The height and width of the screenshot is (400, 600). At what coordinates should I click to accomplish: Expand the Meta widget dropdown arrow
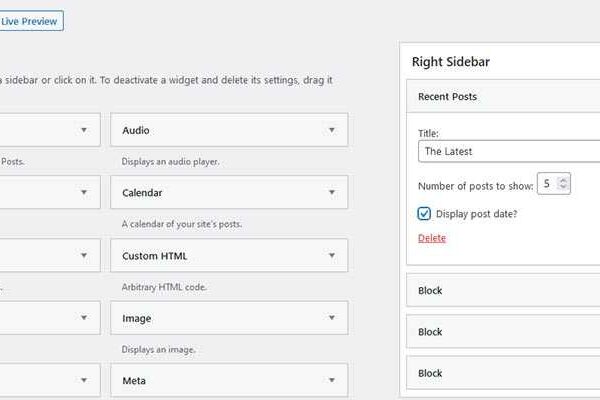[331, 381]
